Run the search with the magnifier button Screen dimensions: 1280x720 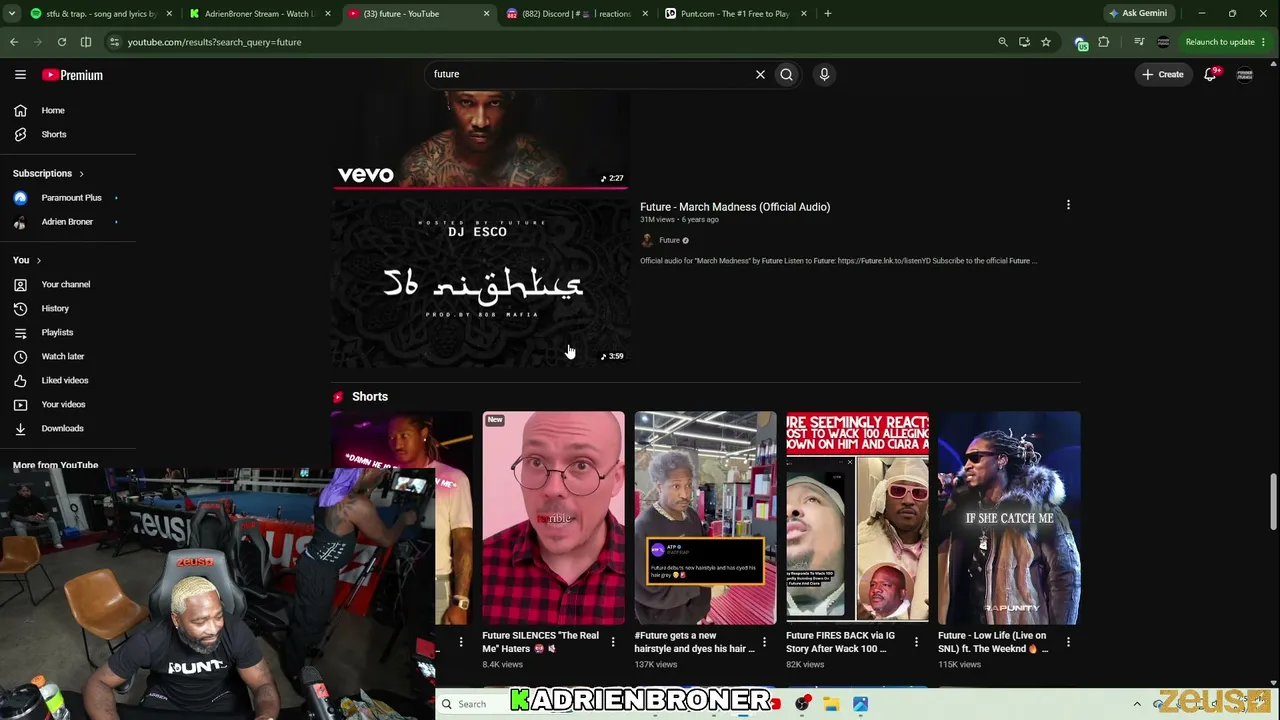[787, 74]
